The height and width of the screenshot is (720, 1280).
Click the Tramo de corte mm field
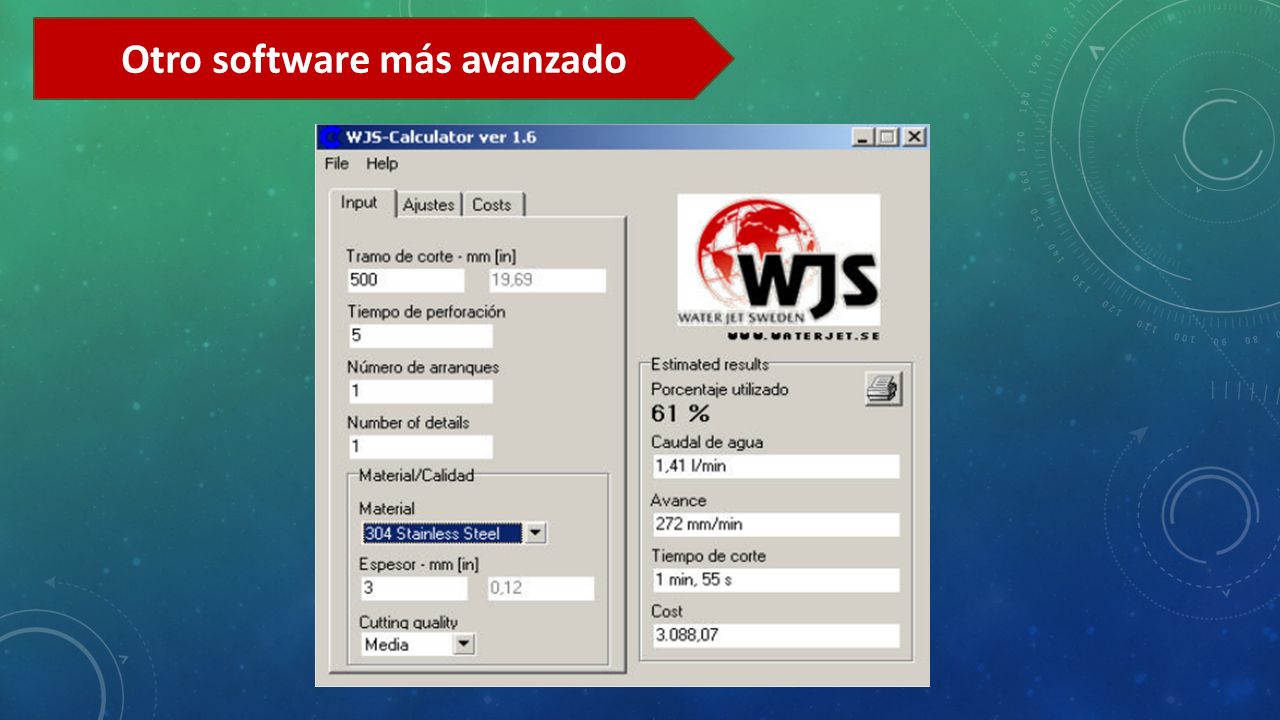(x=406, y=280)
